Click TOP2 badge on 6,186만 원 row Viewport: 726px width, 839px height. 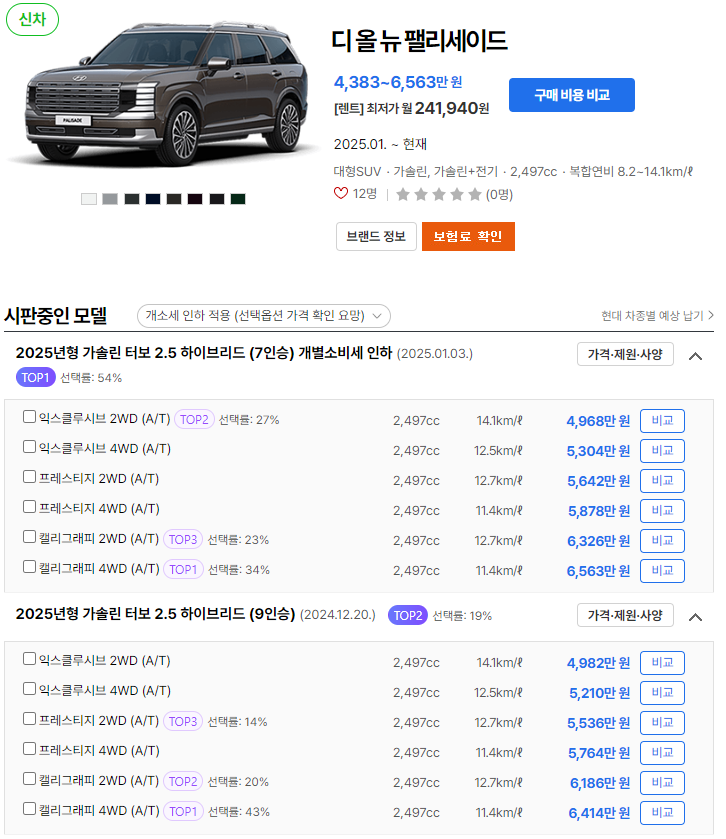pos(183,781)
